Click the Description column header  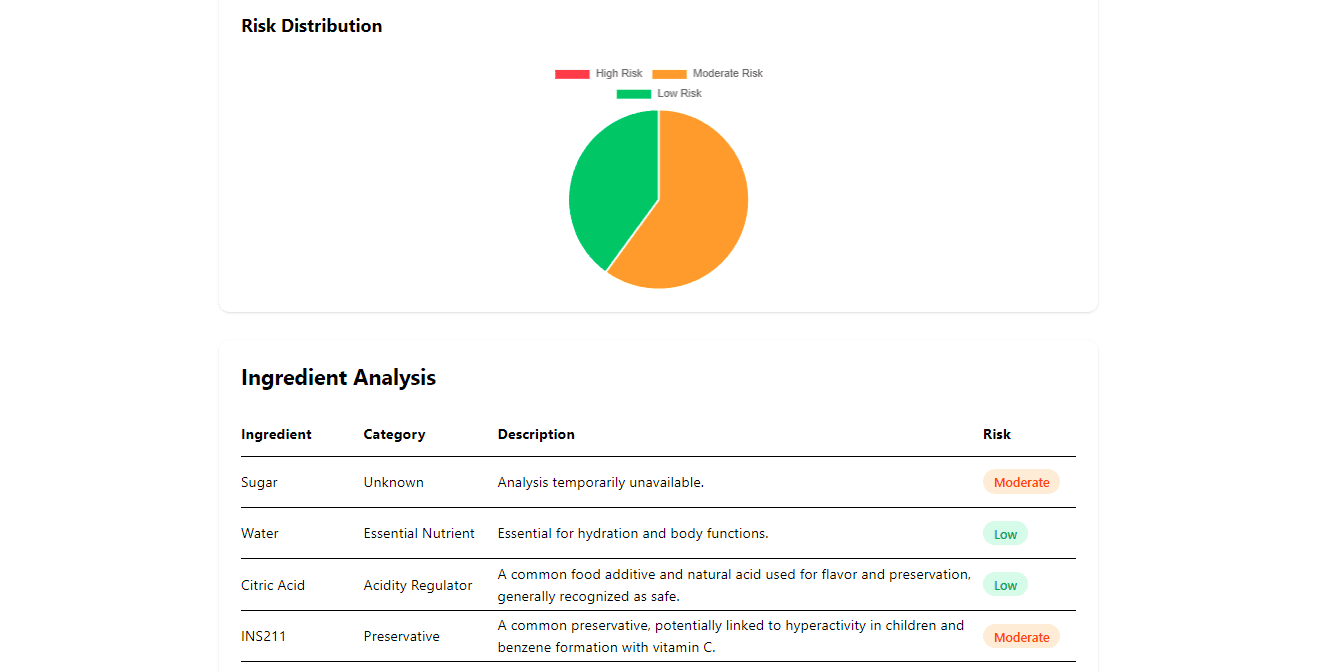536,434
